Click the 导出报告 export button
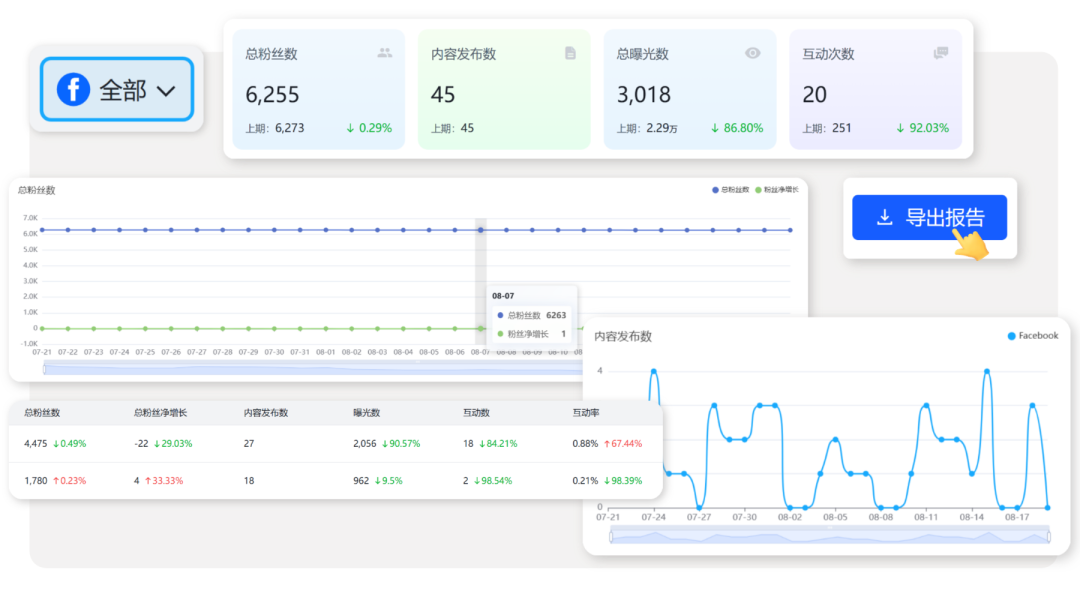This screenshot has height=600, width=1080. coord(929,217)
